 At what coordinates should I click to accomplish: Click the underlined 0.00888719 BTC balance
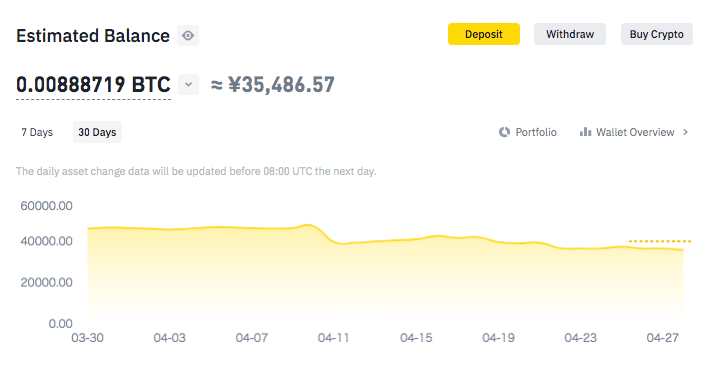pos(93,85)
